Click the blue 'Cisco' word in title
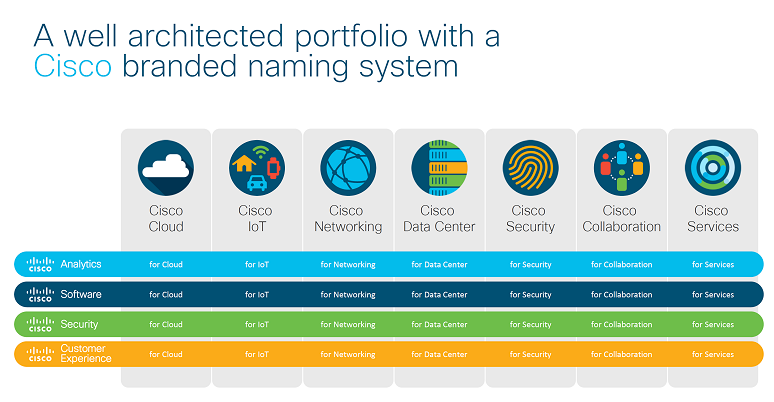Screen dimensions: 774x402 pyautogui.click(x=73, y=67)
